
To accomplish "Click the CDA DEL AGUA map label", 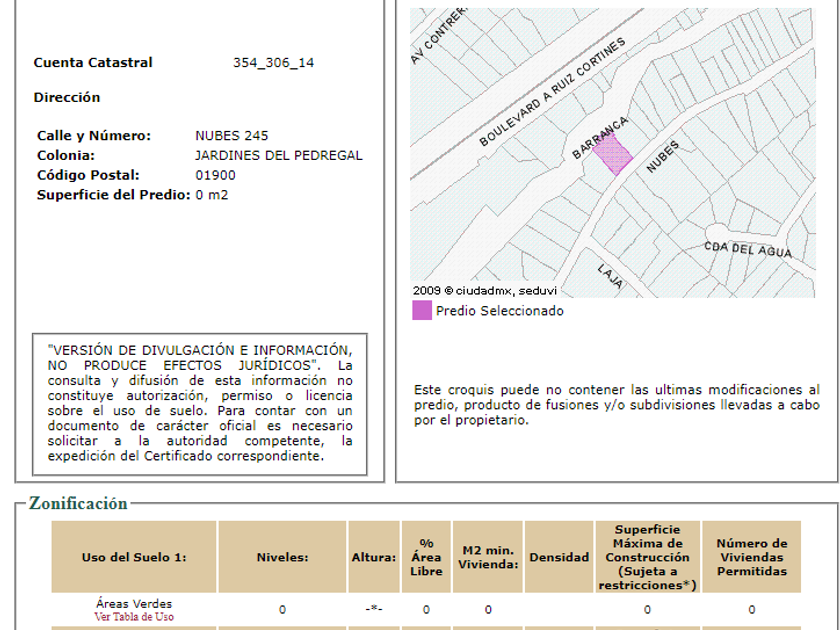I will 748,250.
